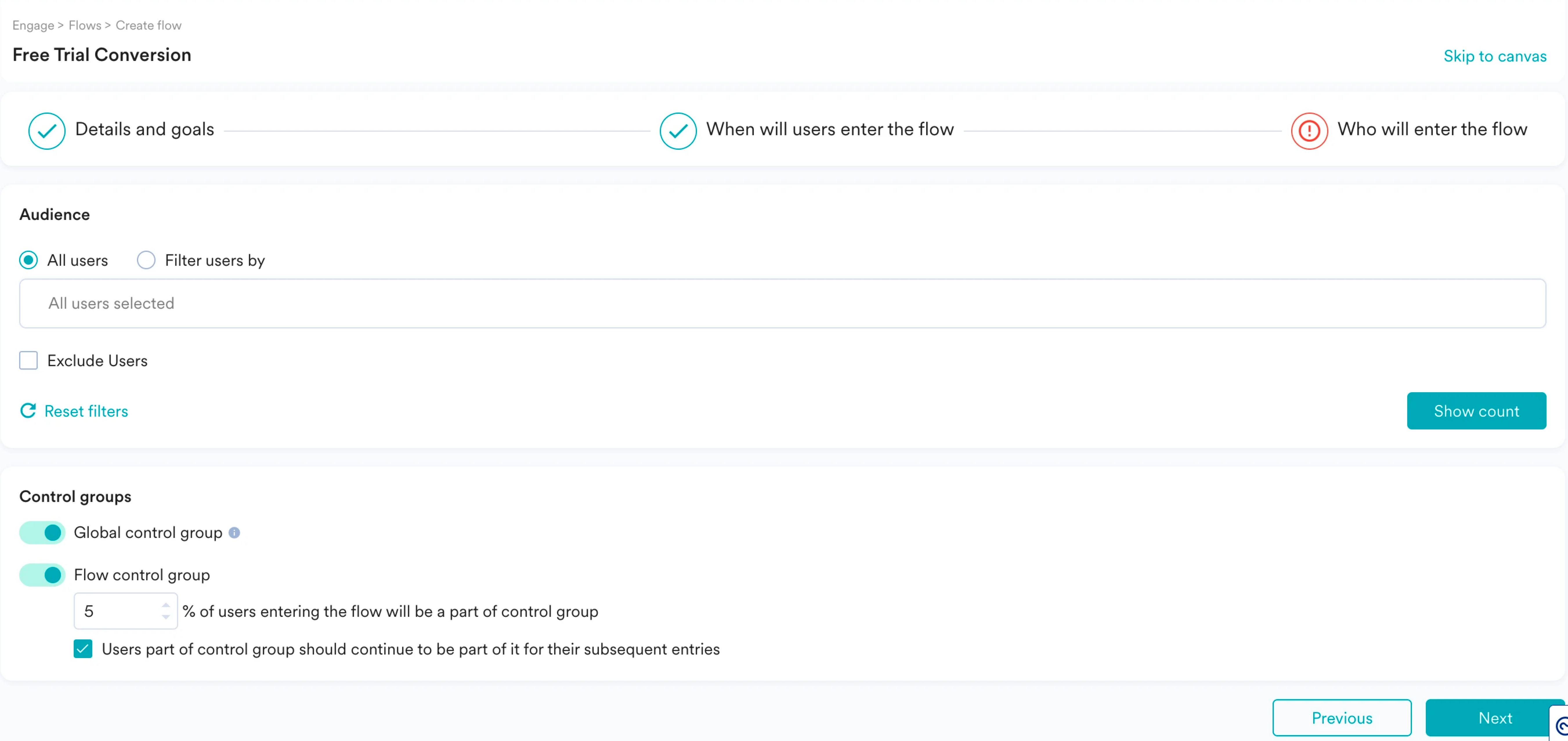Click the checkmark icon beside When will users enter
The width and height of the screenshot is (1568, 741).
[678, 130]
